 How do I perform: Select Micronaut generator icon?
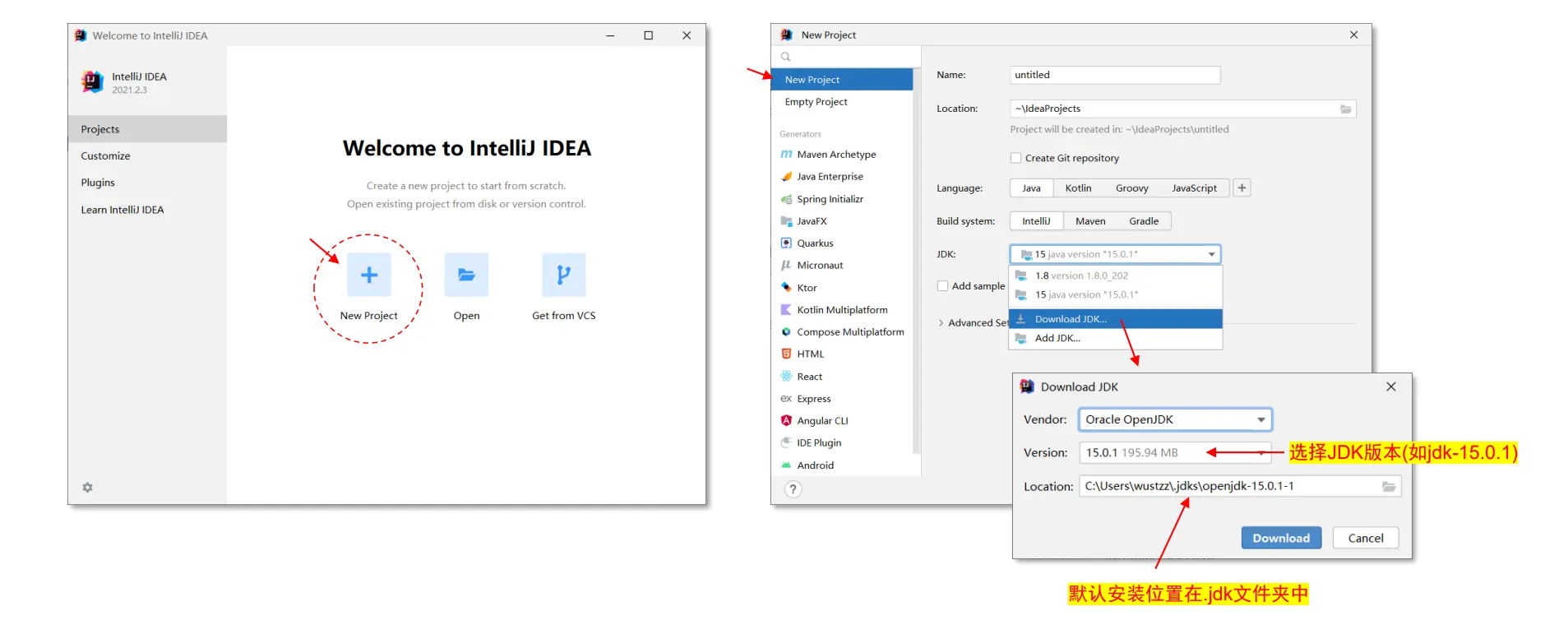[786, 266]
